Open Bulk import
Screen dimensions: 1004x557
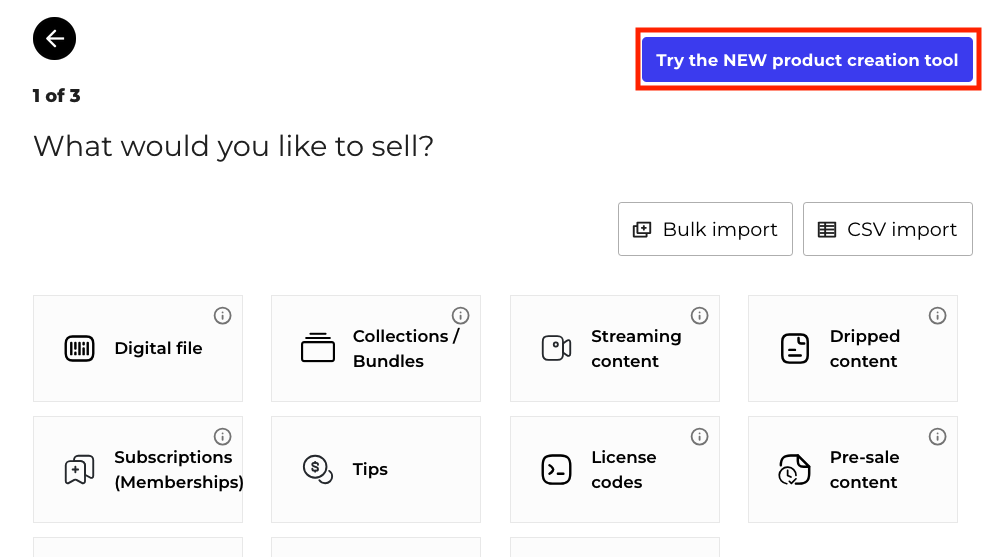(705, 229)
